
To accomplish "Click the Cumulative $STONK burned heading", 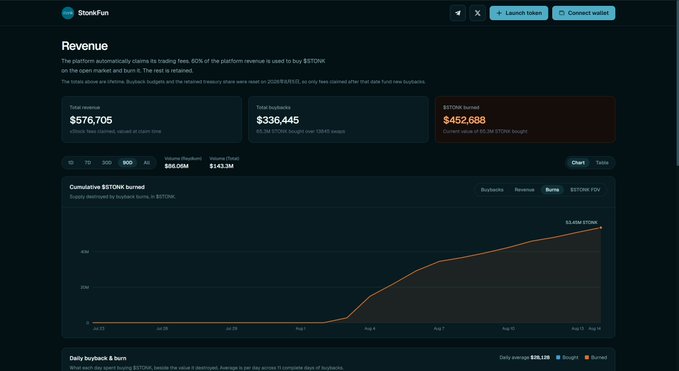I will (x=107, y=187).
